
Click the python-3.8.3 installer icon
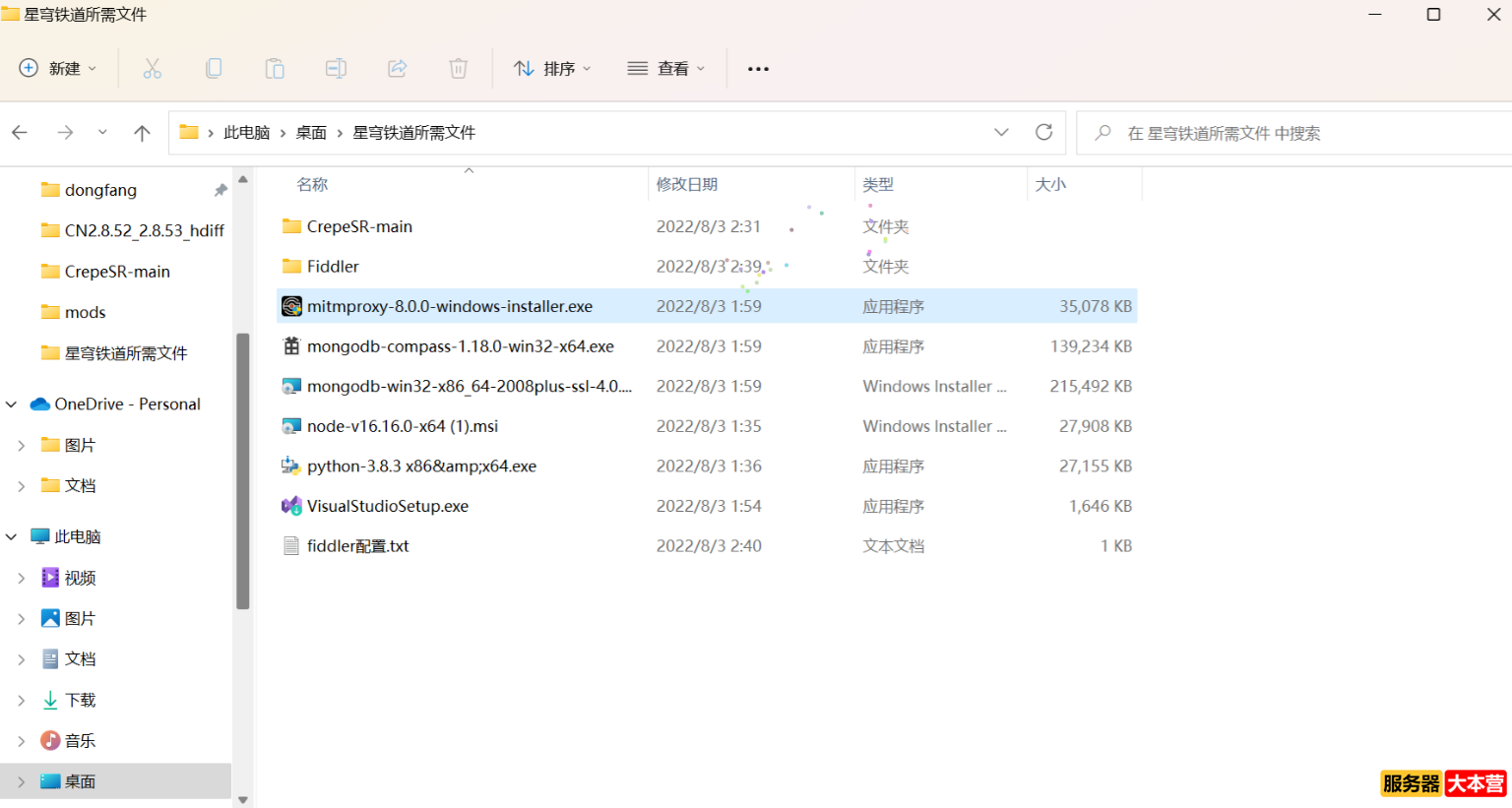click(291, 466)
